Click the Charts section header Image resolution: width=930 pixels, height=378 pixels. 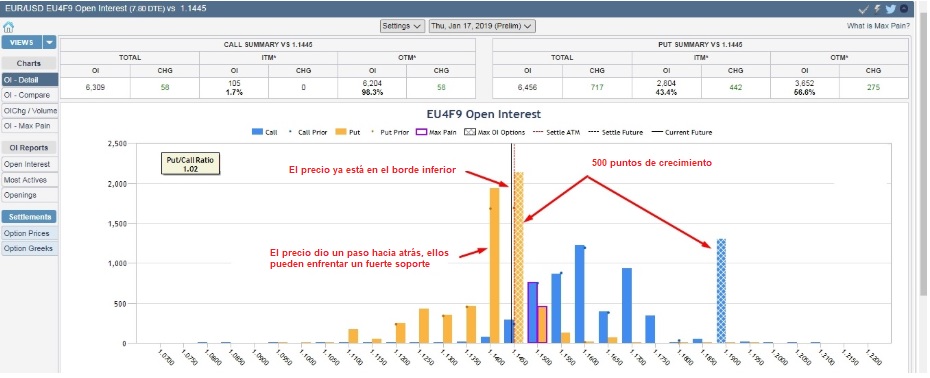click(28, 63)
